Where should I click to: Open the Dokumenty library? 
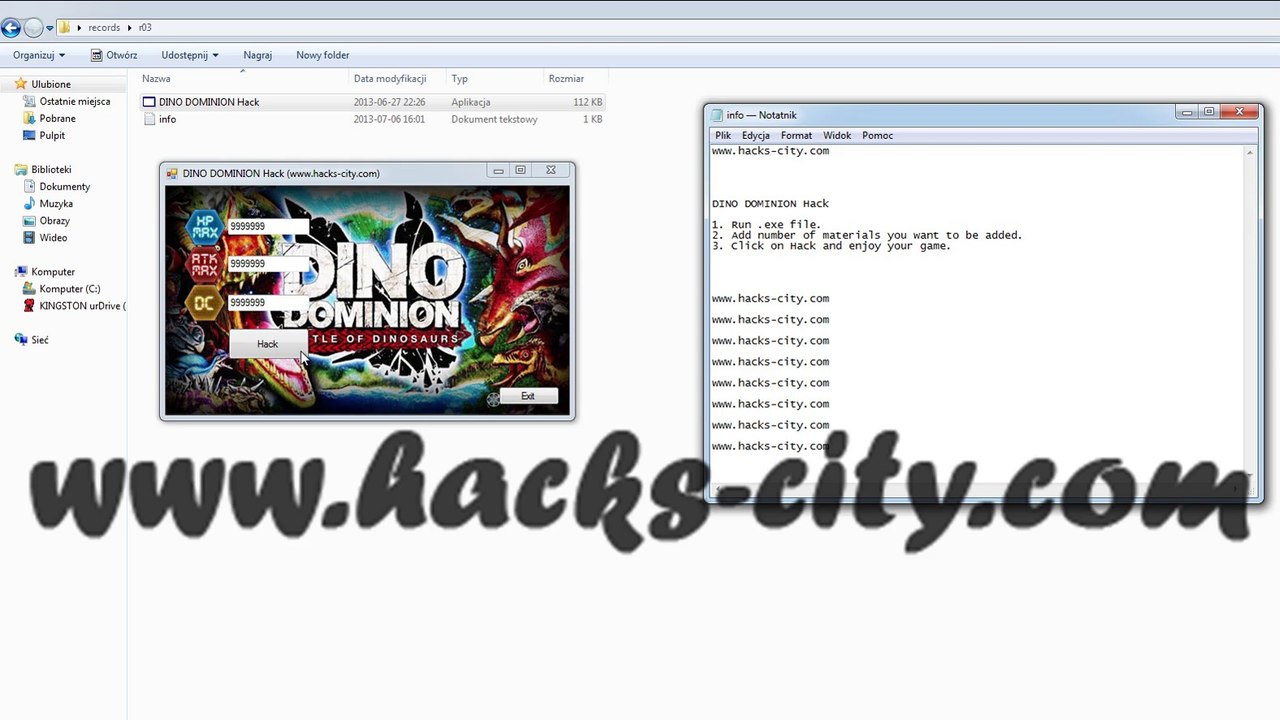[x=65, y=186]
